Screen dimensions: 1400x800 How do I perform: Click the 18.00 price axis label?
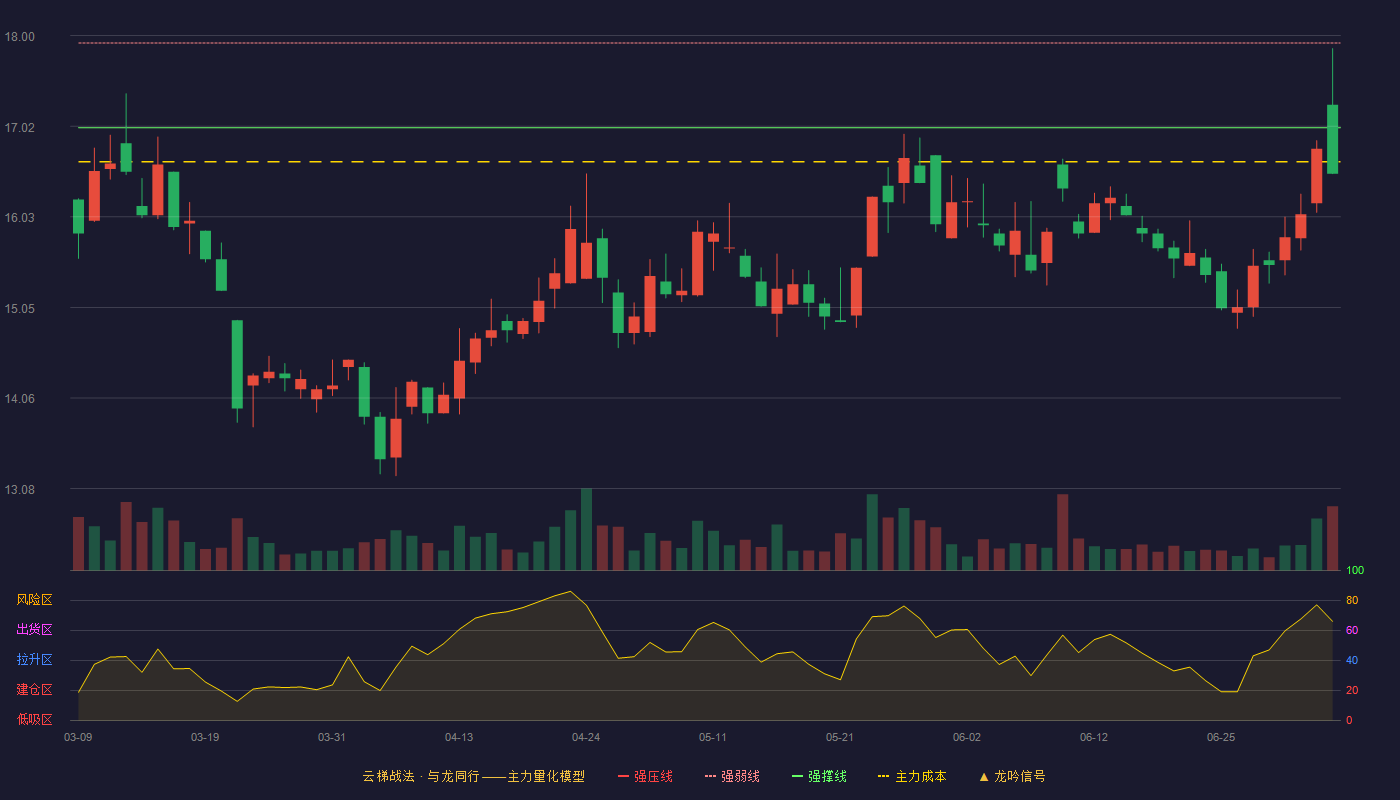click(x=19, y=37)
